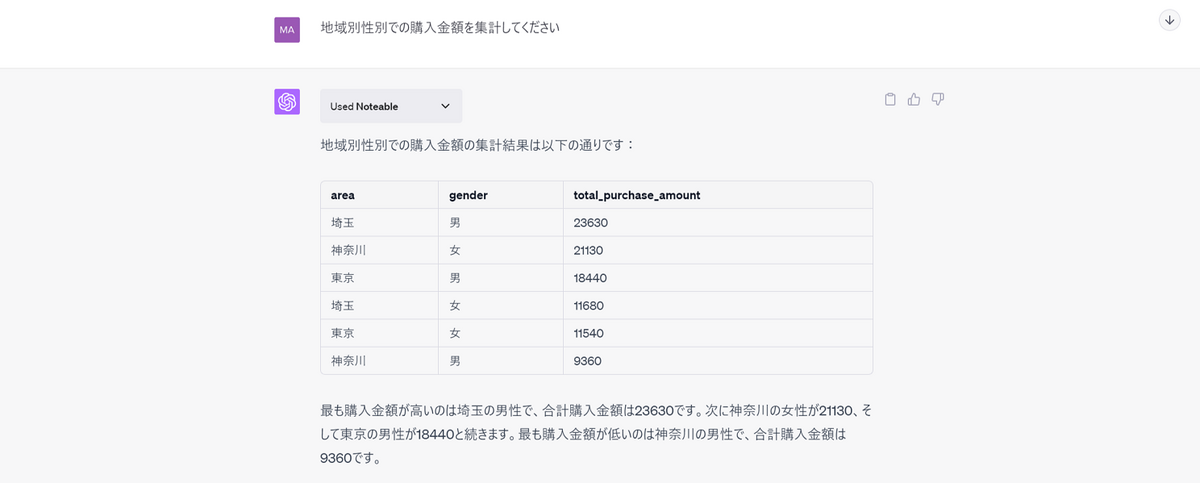Click the cell with value 23630

tap(717, 223)
